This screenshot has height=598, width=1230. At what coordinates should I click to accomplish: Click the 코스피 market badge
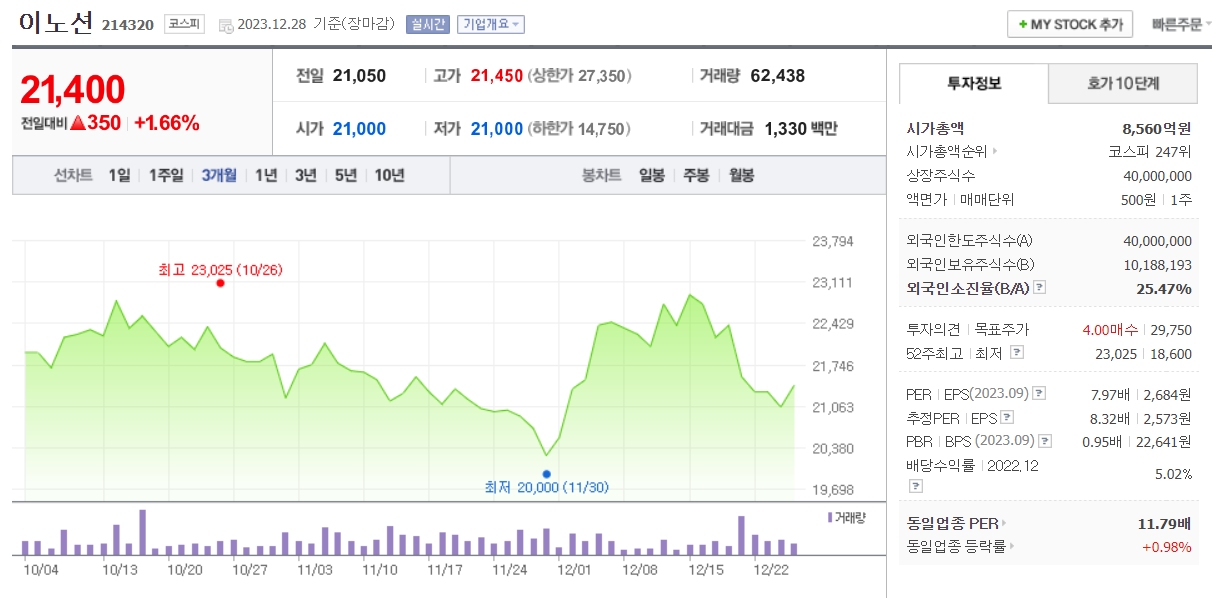[185, 24]
